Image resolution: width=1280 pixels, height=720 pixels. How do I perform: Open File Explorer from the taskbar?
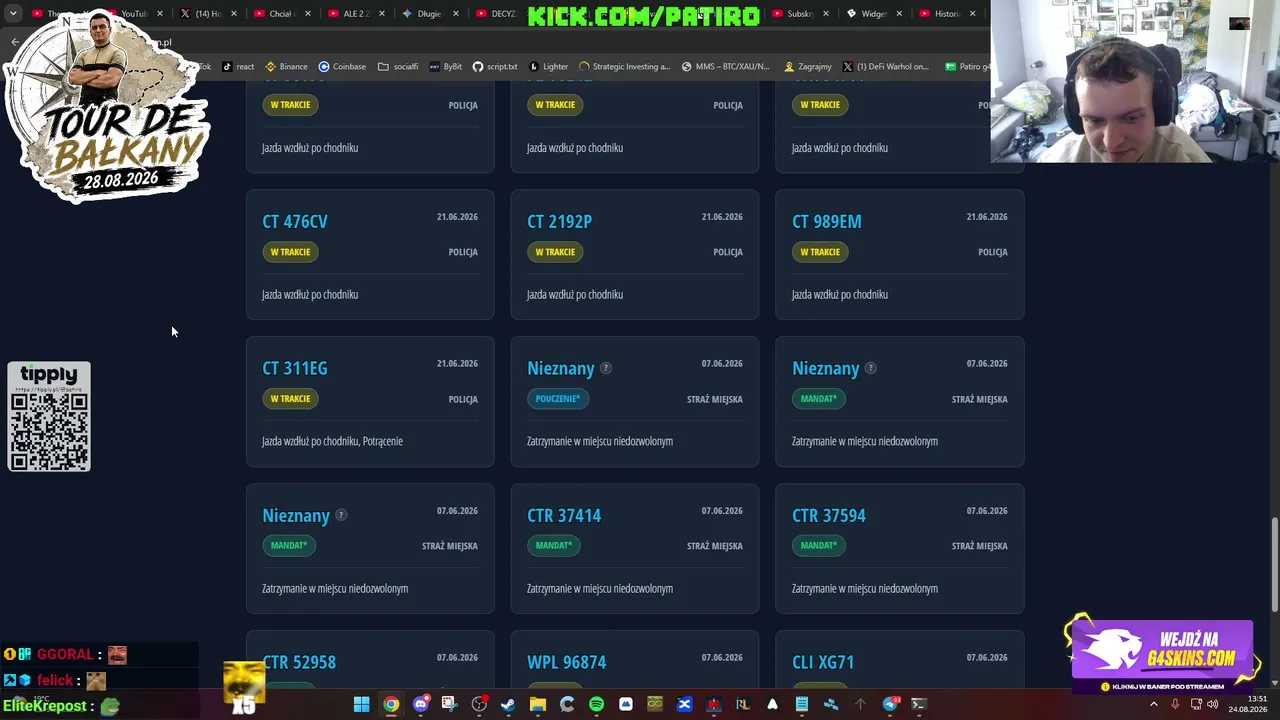click(537, 704)
